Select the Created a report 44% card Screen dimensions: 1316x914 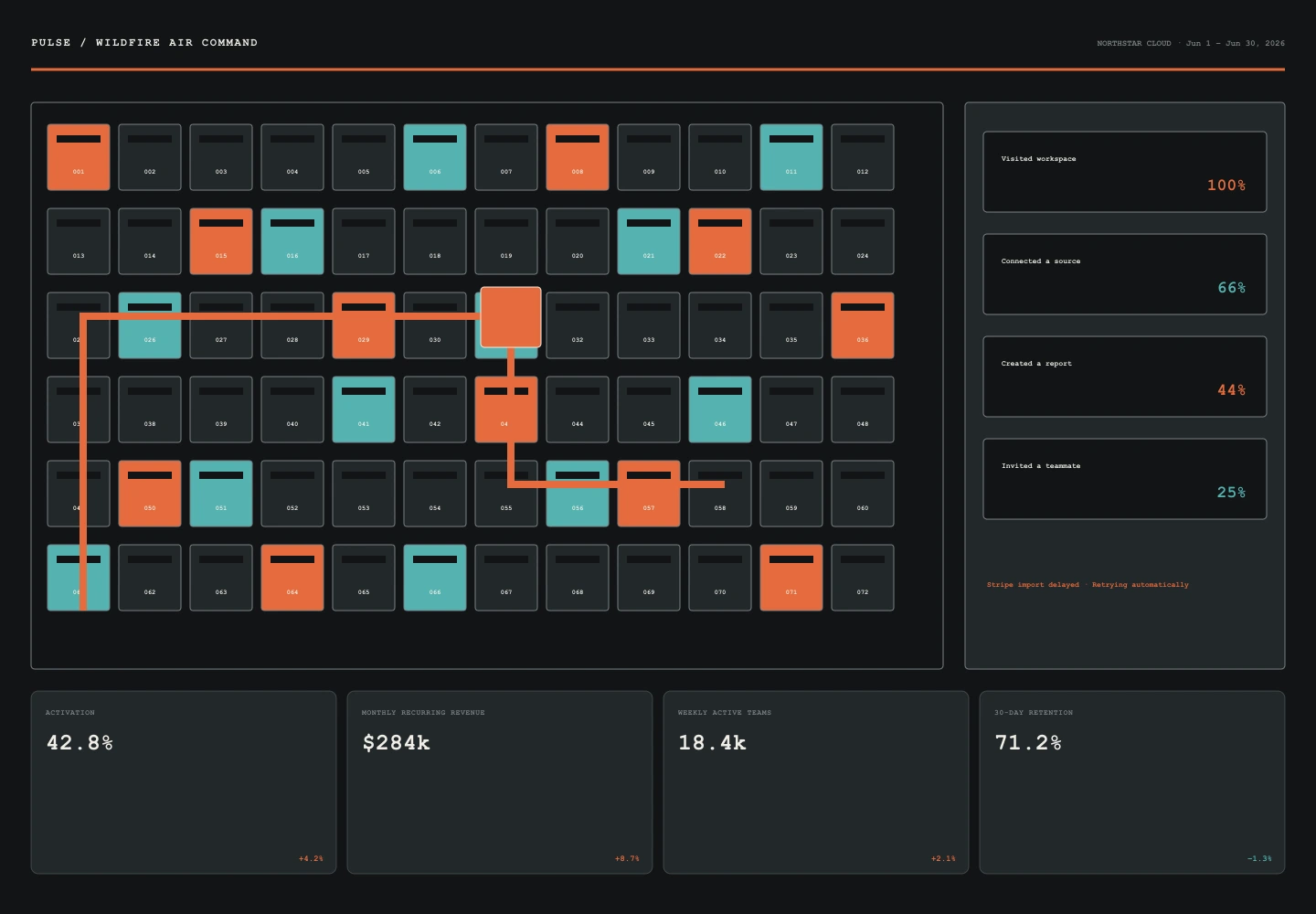1125,377
